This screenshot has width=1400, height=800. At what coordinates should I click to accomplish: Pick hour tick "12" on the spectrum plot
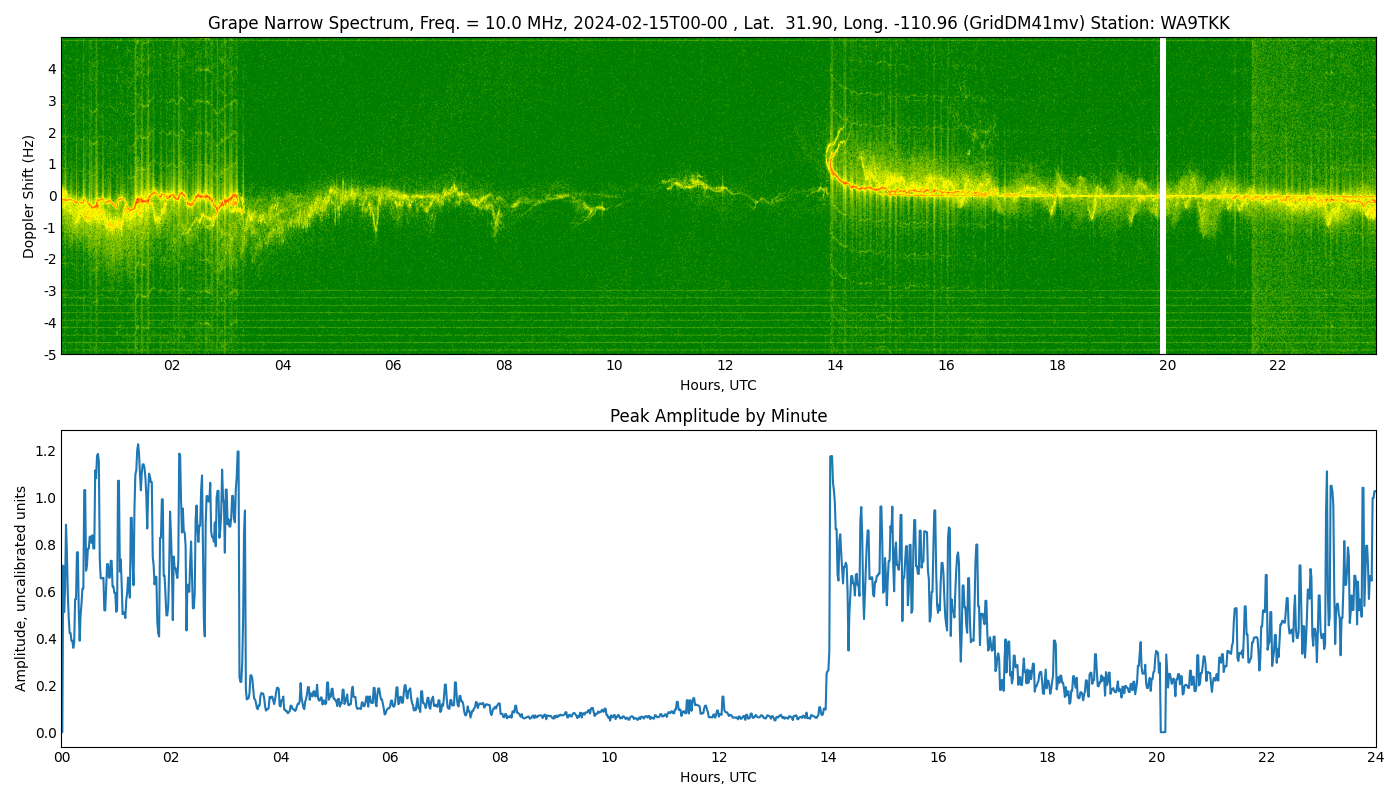[x=725, y=365]
